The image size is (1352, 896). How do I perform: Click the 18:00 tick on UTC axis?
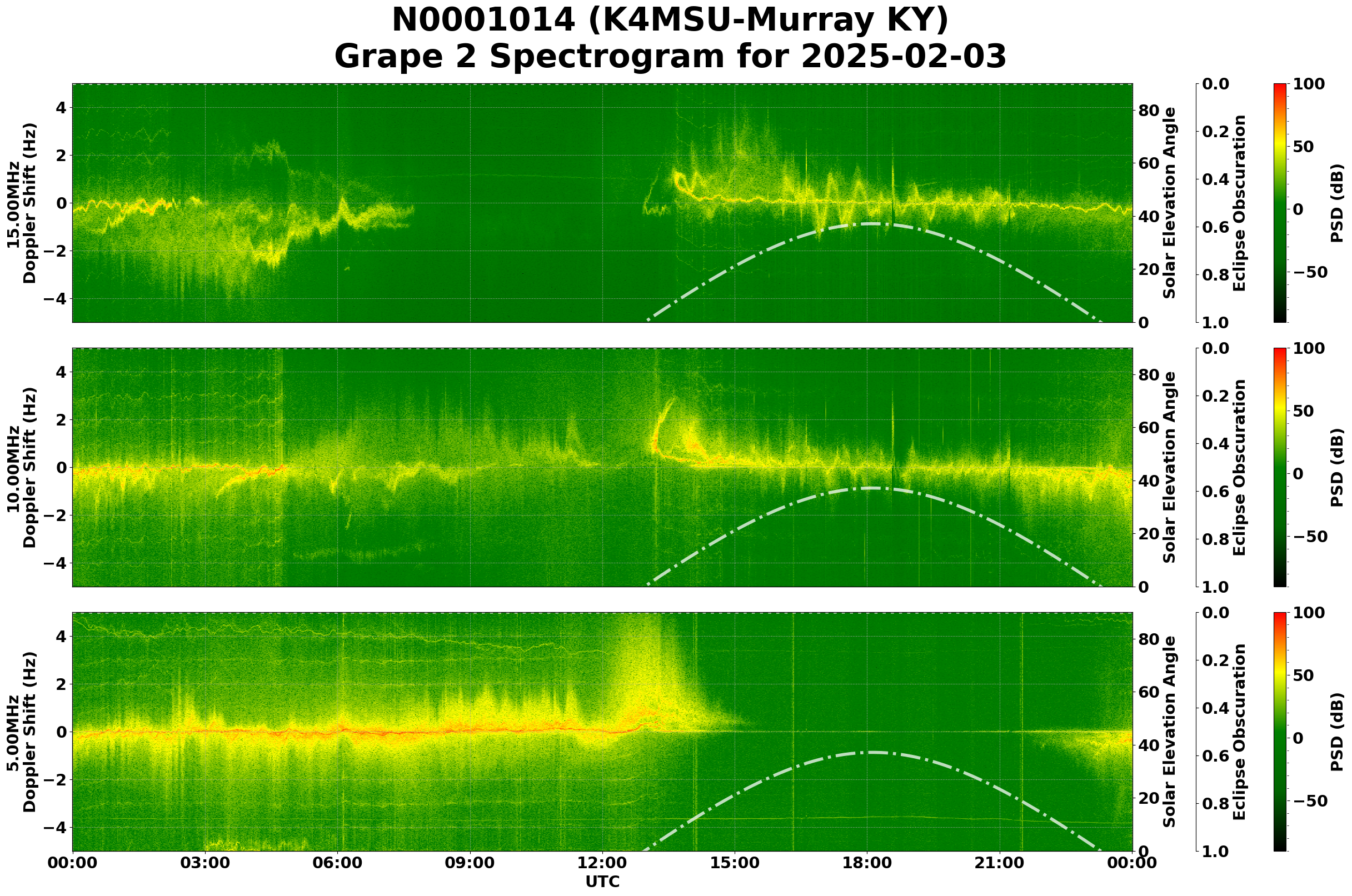[x=867, y=863]
